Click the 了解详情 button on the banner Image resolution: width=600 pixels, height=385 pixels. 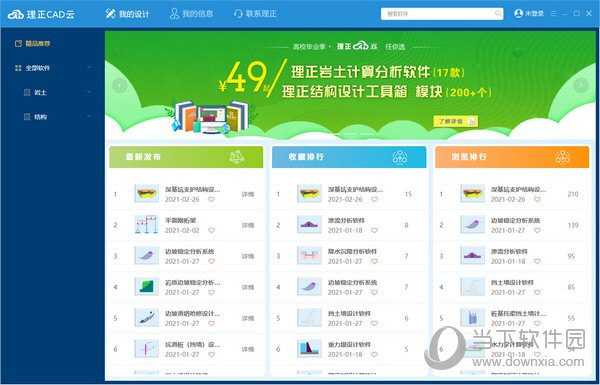455,121
